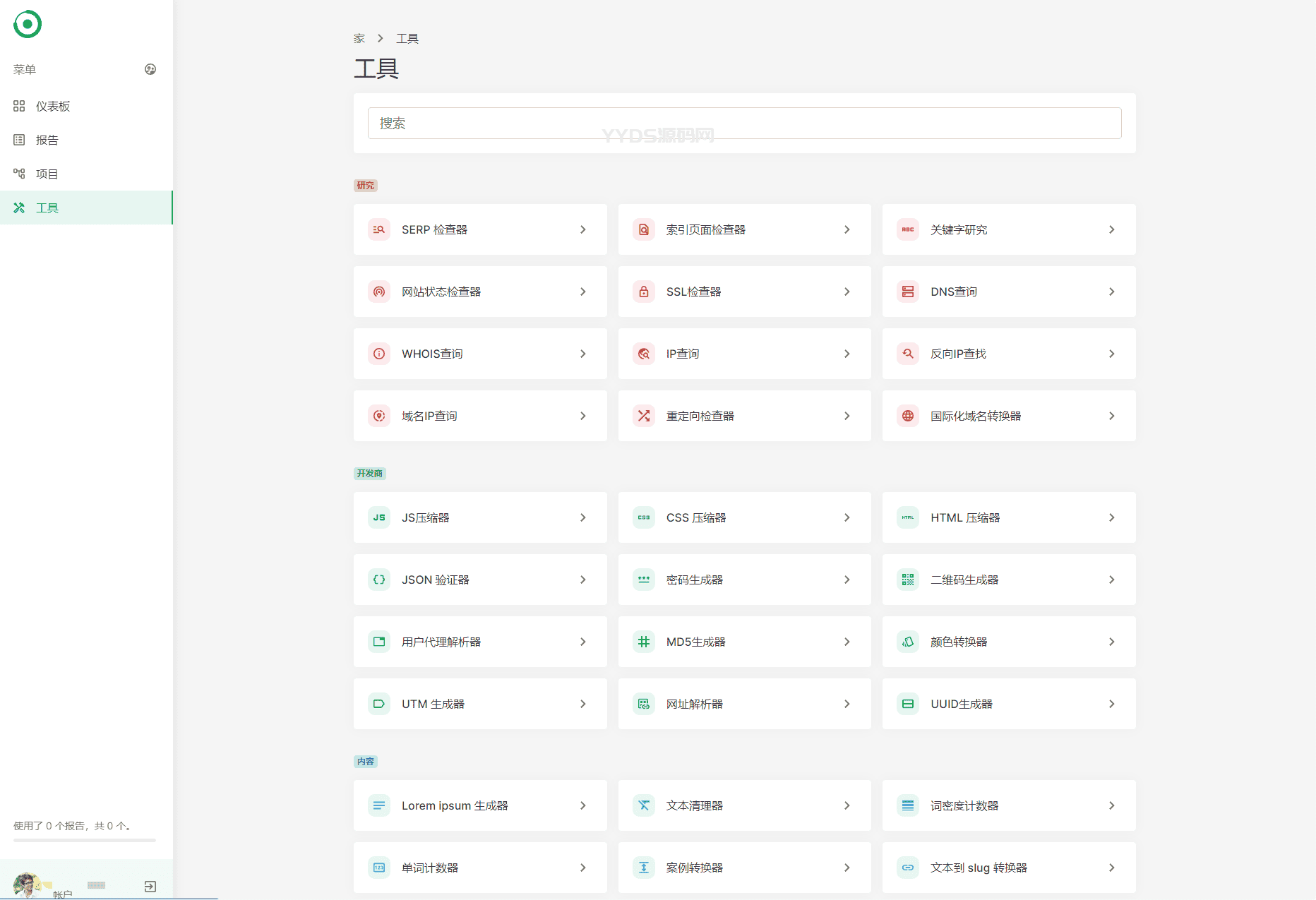Image resolution: width=1316 pixels, height=900 pixels.
Task: Click the UTM 生成器 tag icon
Action: (x=379, y=704)
